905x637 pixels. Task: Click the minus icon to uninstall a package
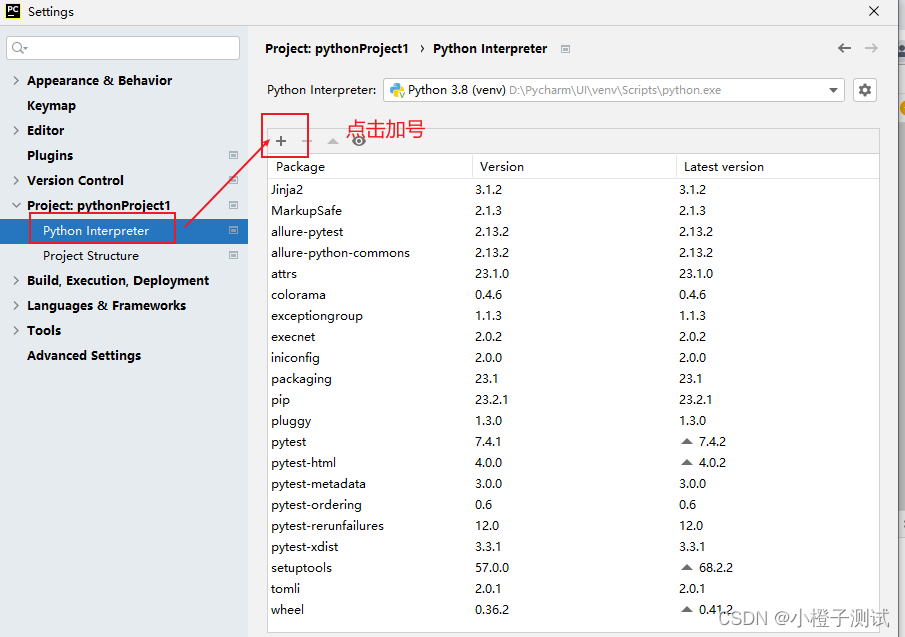pyautogui.click(x=306, y=141)
